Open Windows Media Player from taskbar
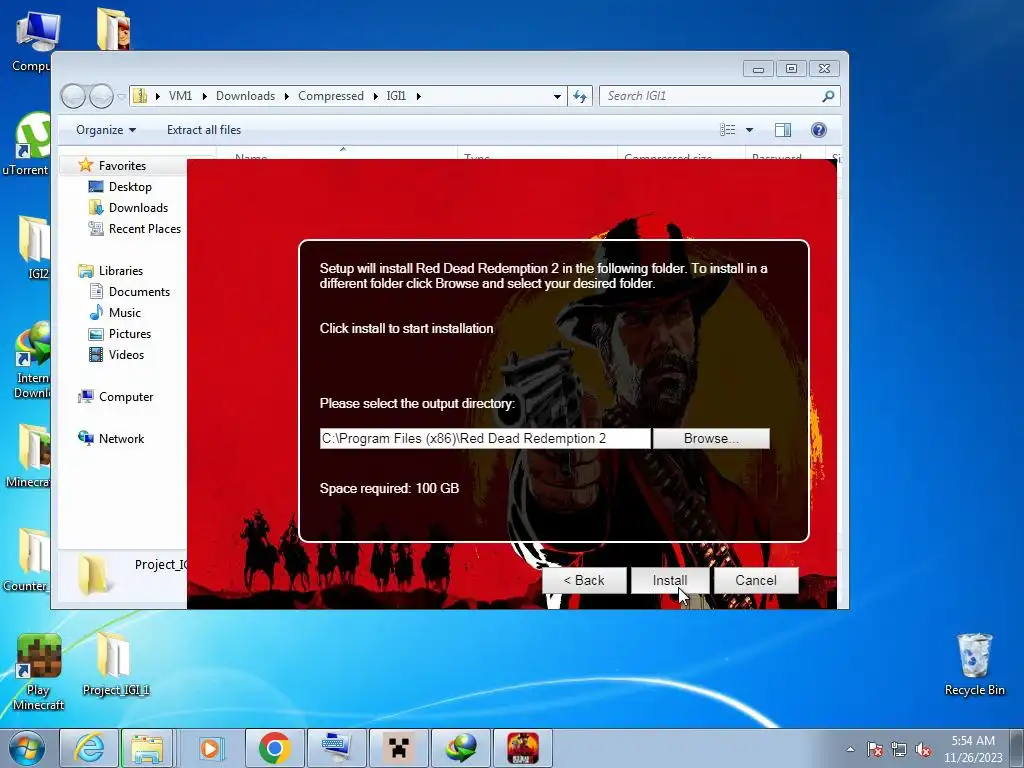 point(210,748)
